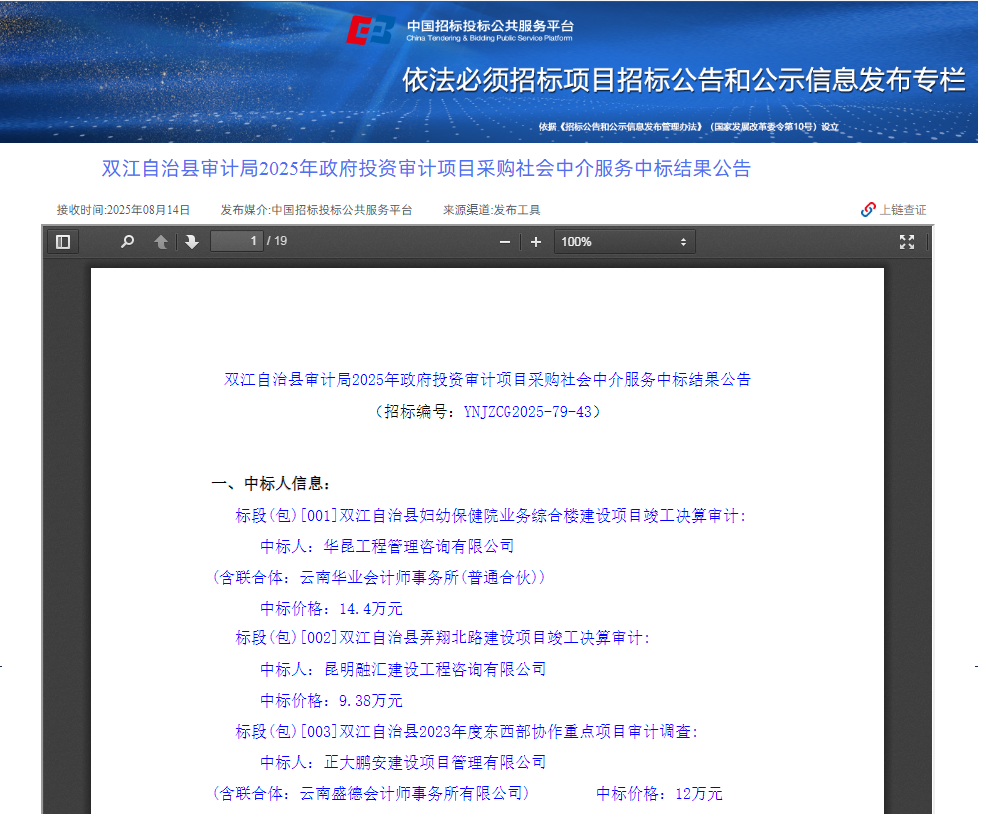Click the page number input field
Screen dimensions: 986x822
point(236,241)
